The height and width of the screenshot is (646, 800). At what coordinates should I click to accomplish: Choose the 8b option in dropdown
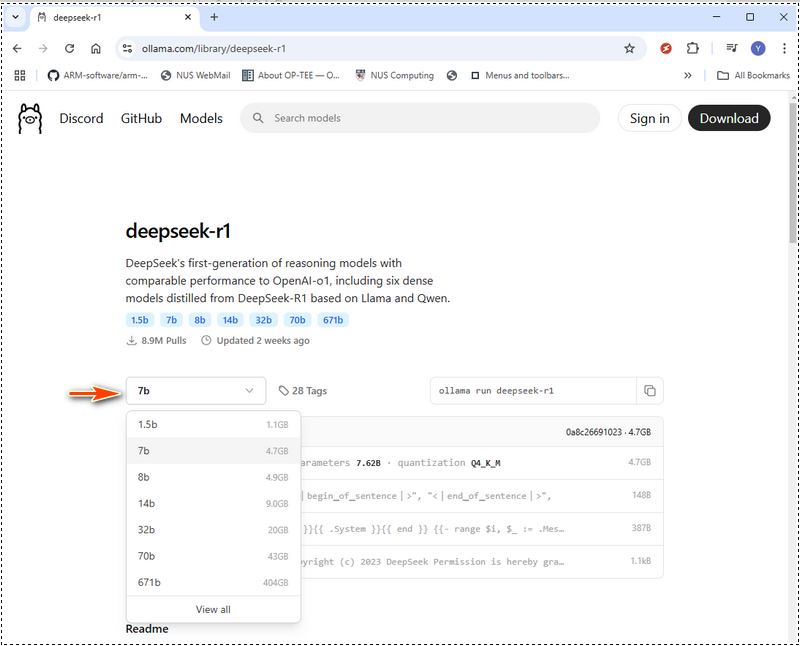[213, 477]
